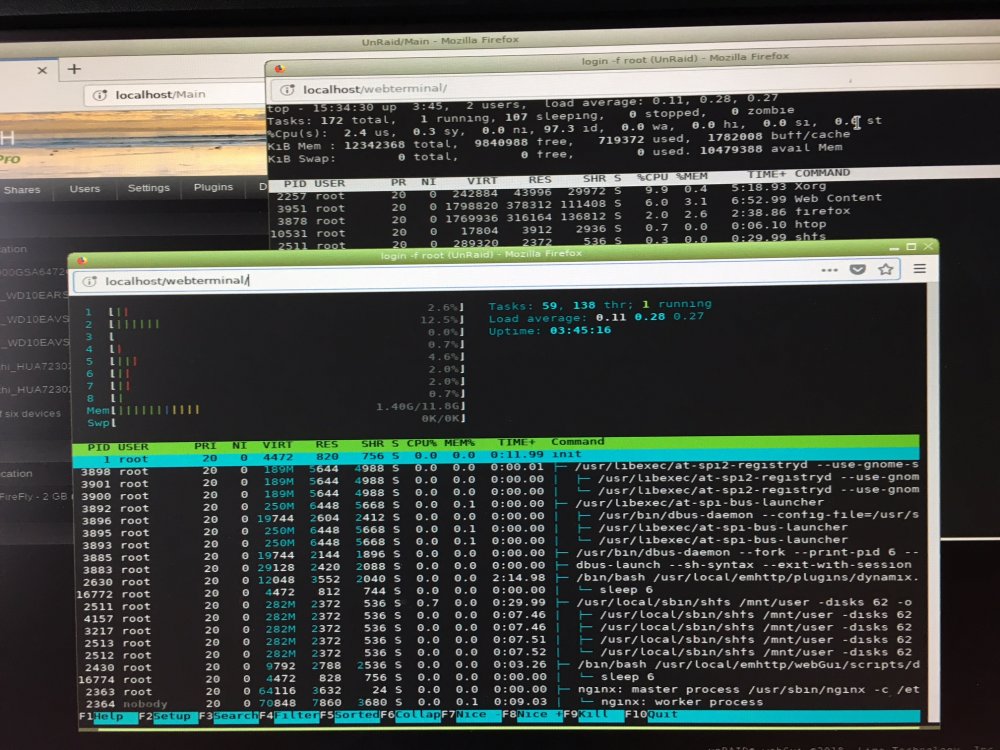This screenshot has height=750, width=1000.
Task: Show site info icon in UnRaid Main window
Action: point(100,95)
